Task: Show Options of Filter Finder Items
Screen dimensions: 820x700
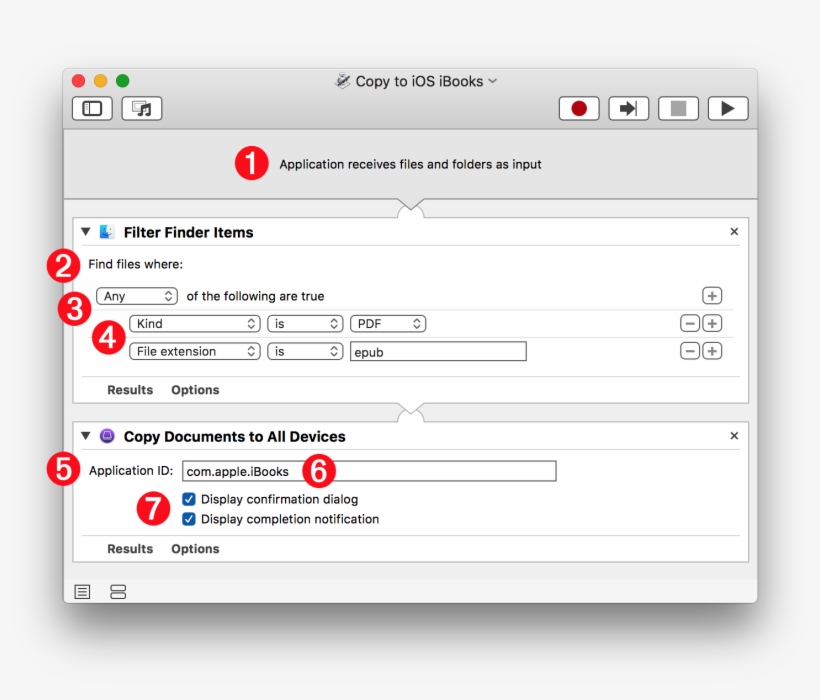Action: [x=195, y=390]
